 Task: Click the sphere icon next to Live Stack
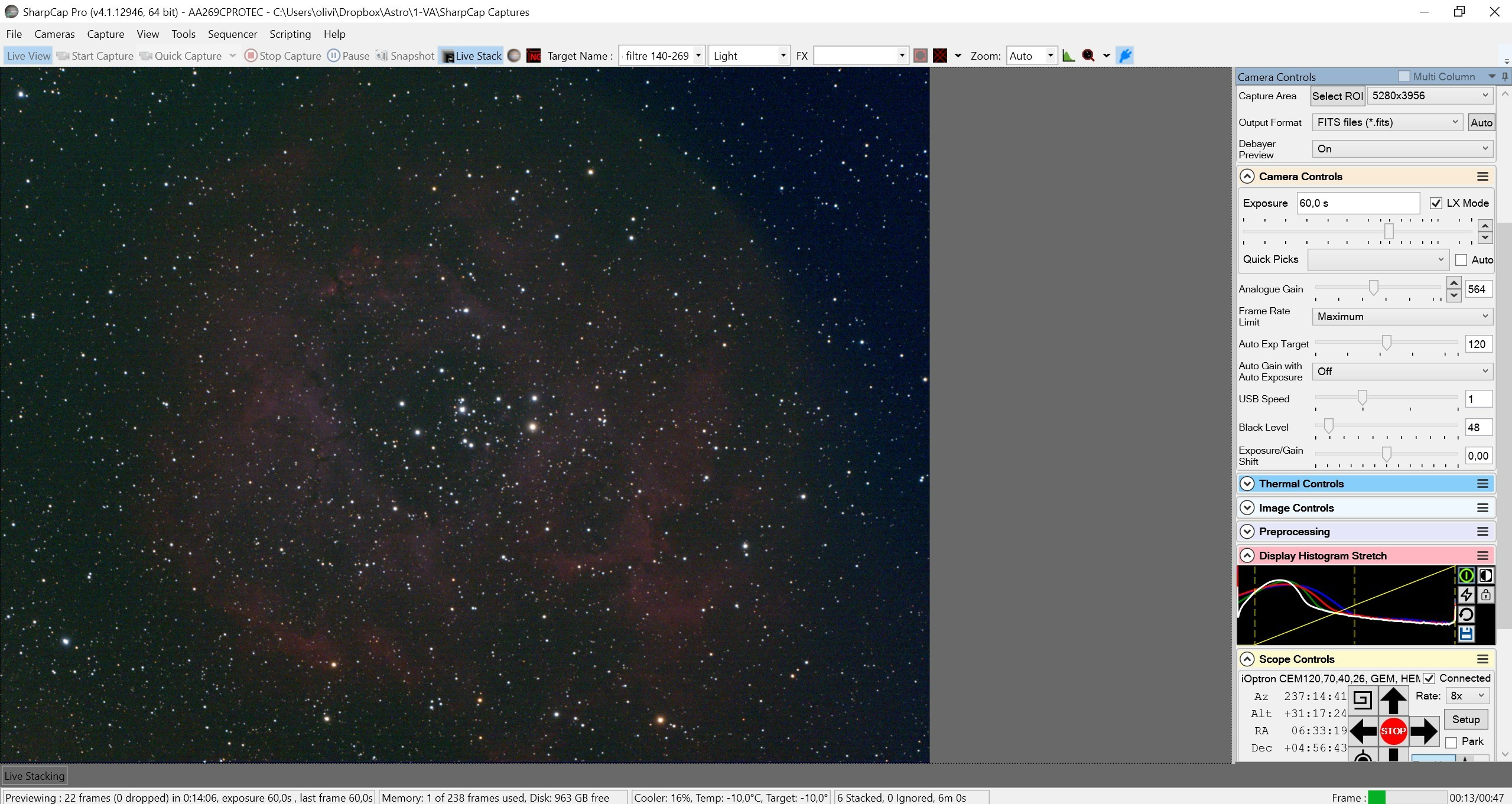514,56
